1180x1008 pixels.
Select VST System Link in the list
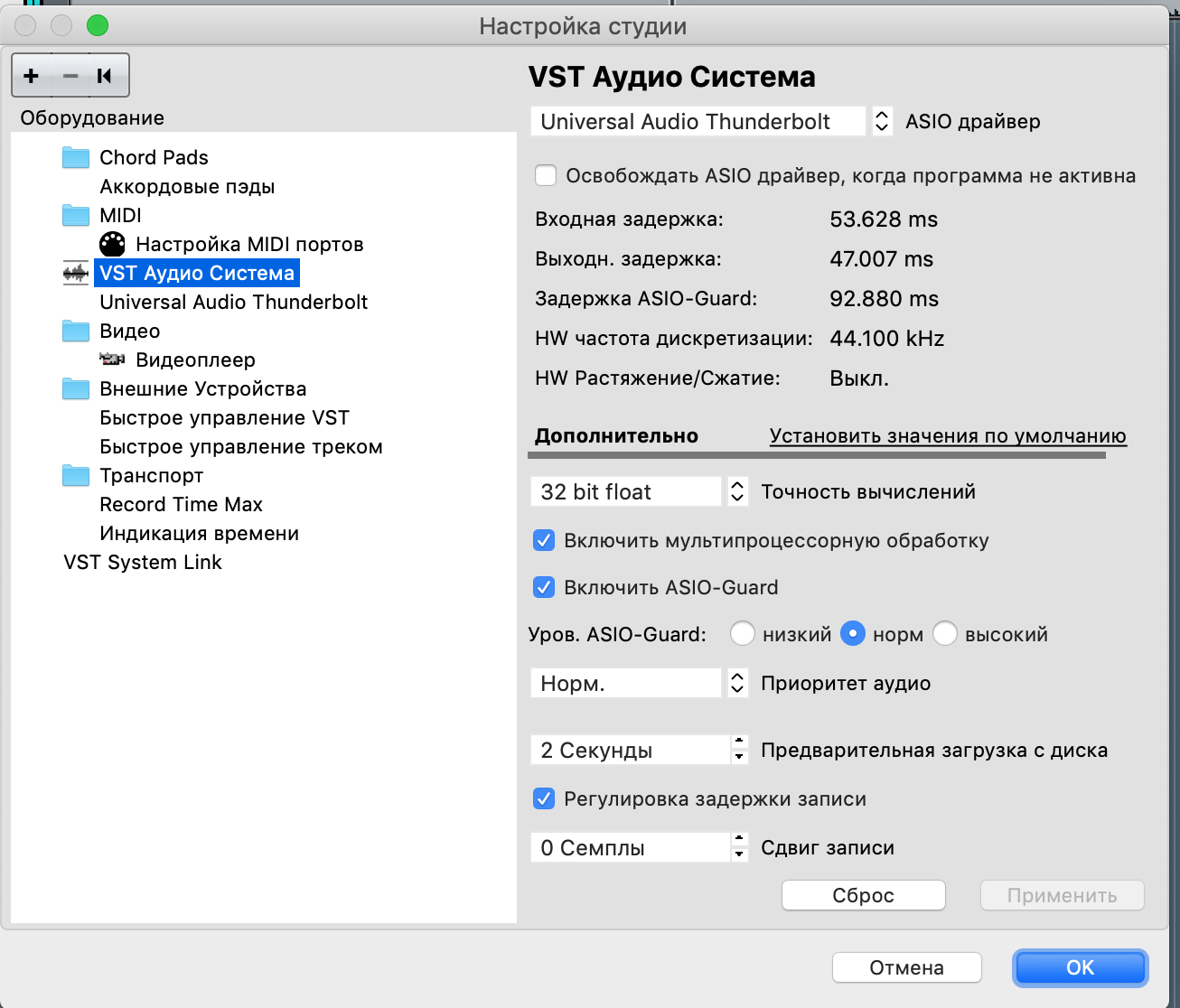[x=143, y=562]
